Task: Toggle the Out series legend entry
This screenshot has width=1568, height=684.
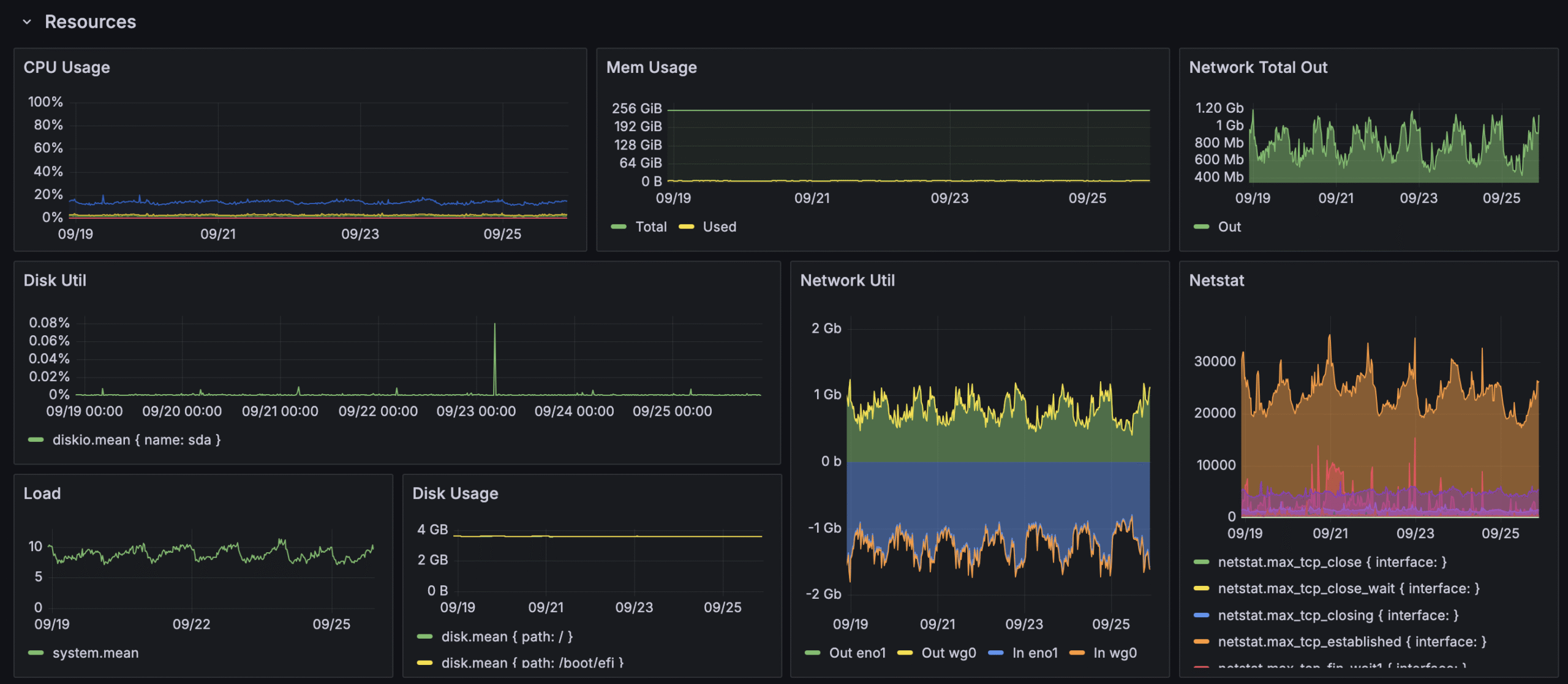Action: [x=1229, y=227]
